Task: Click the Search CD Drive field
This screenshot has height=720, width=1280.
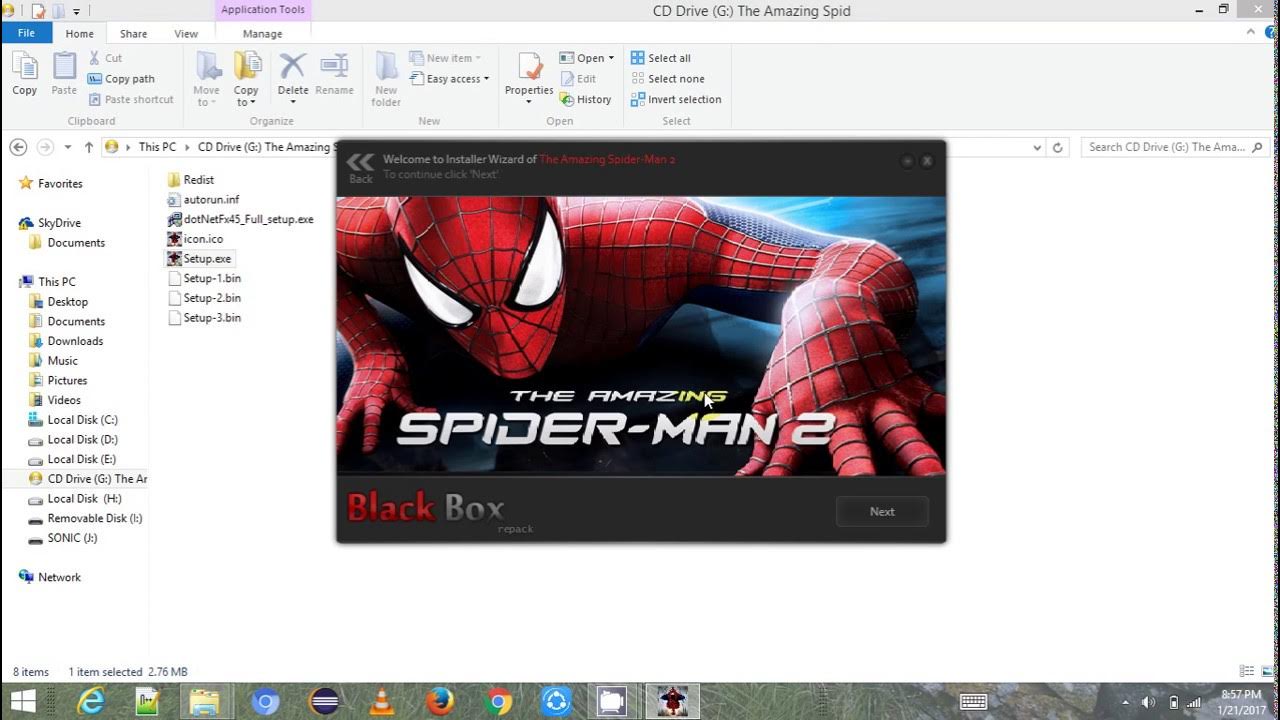Action: [1174, 147]
